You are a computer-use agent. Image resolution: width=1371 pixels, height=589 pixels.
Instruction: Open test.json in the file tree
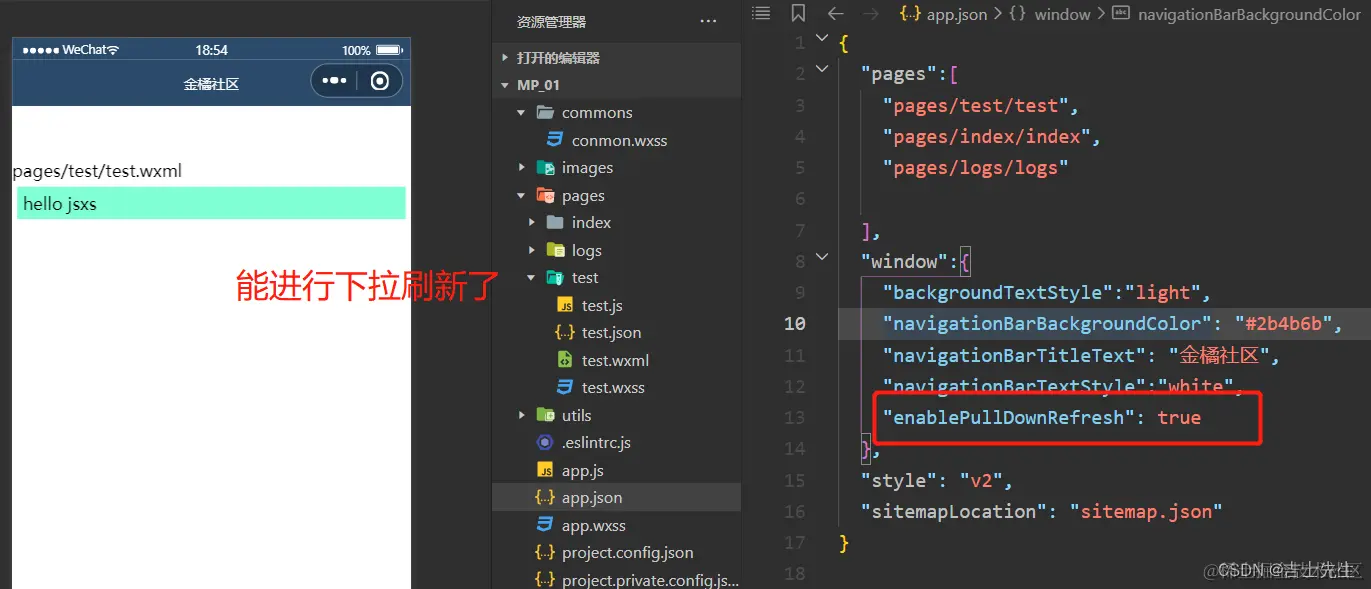tap(611, 332)
